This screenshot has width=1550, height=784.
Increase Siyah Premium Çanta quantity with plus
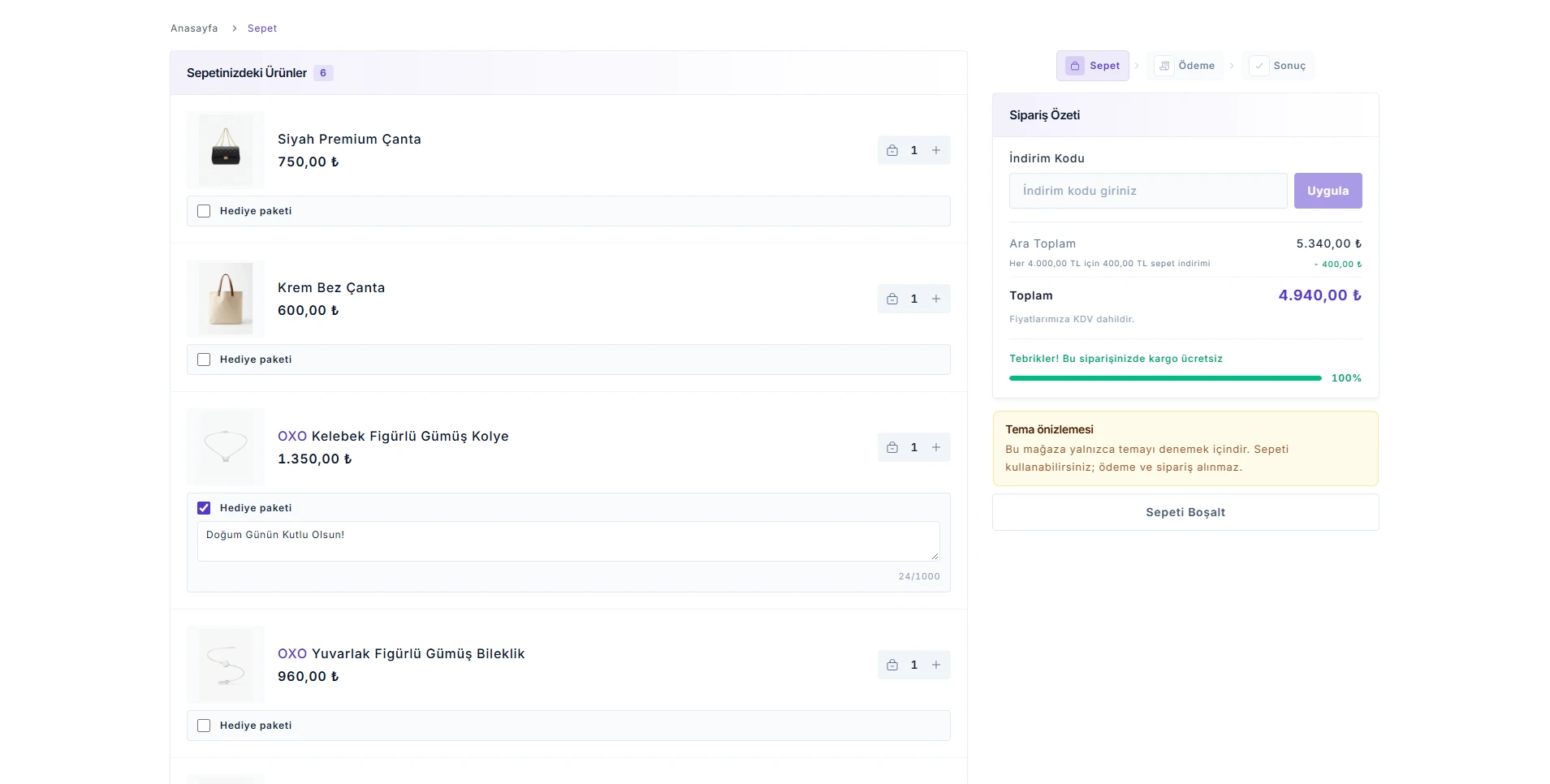click(x=936, y=150)
